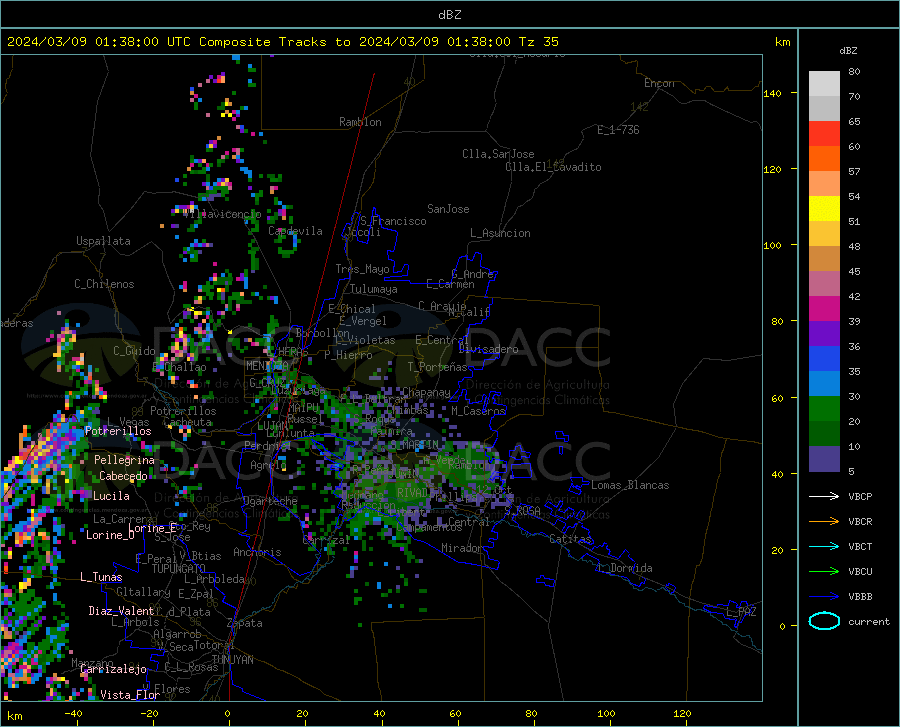Click the 'Mirador' map label

coord(461,549)
